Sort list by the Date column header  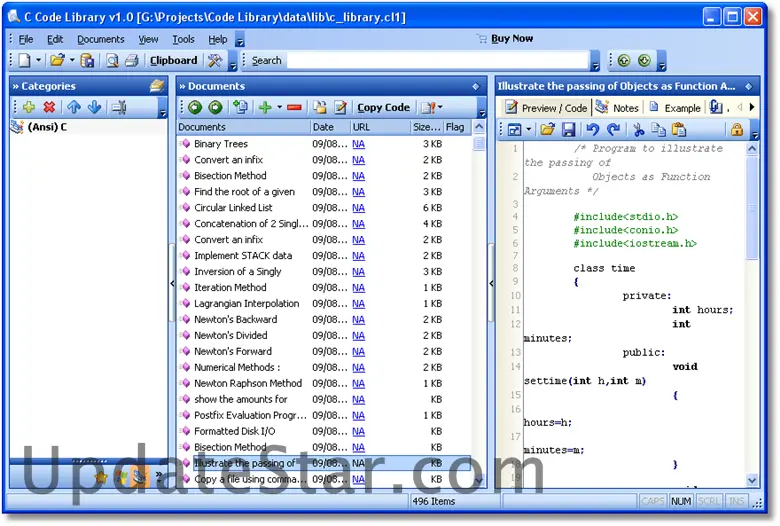330,127
